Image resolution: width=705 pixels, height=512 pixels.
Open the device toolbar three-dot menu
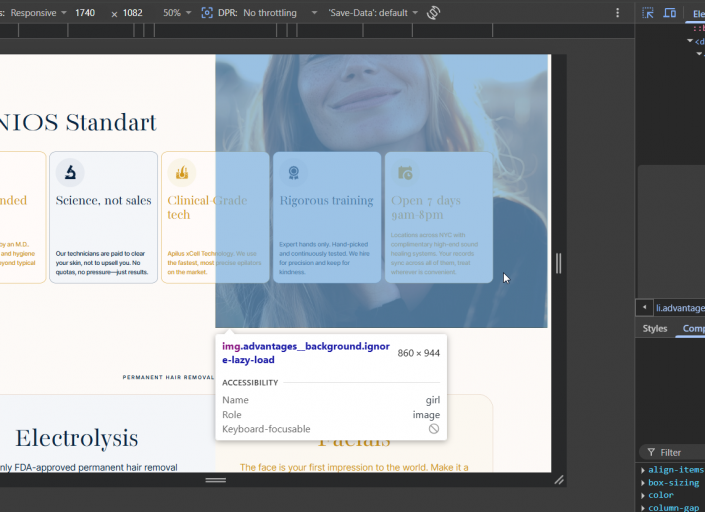(617, 13)
